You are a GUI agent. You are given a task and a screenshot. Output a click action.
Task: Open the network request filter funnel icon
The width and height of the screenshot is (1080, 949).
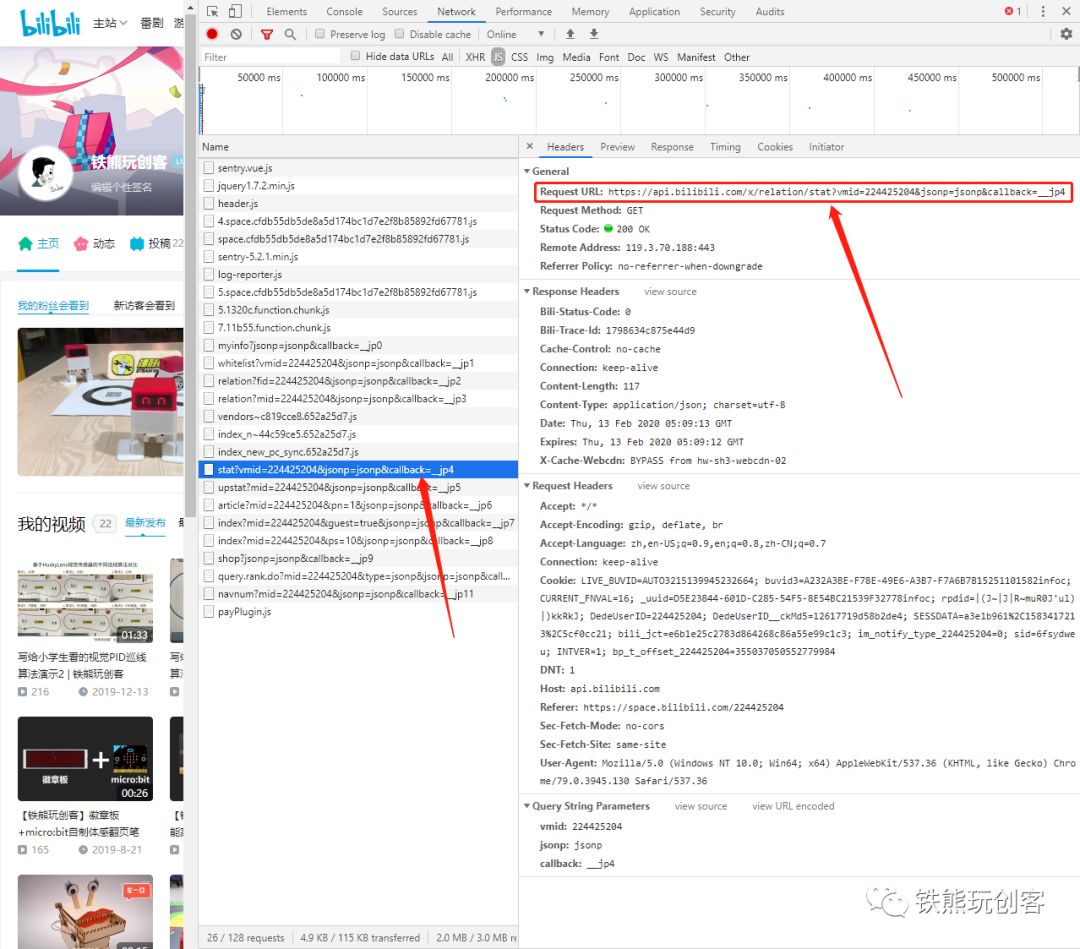tap(267, 33)
